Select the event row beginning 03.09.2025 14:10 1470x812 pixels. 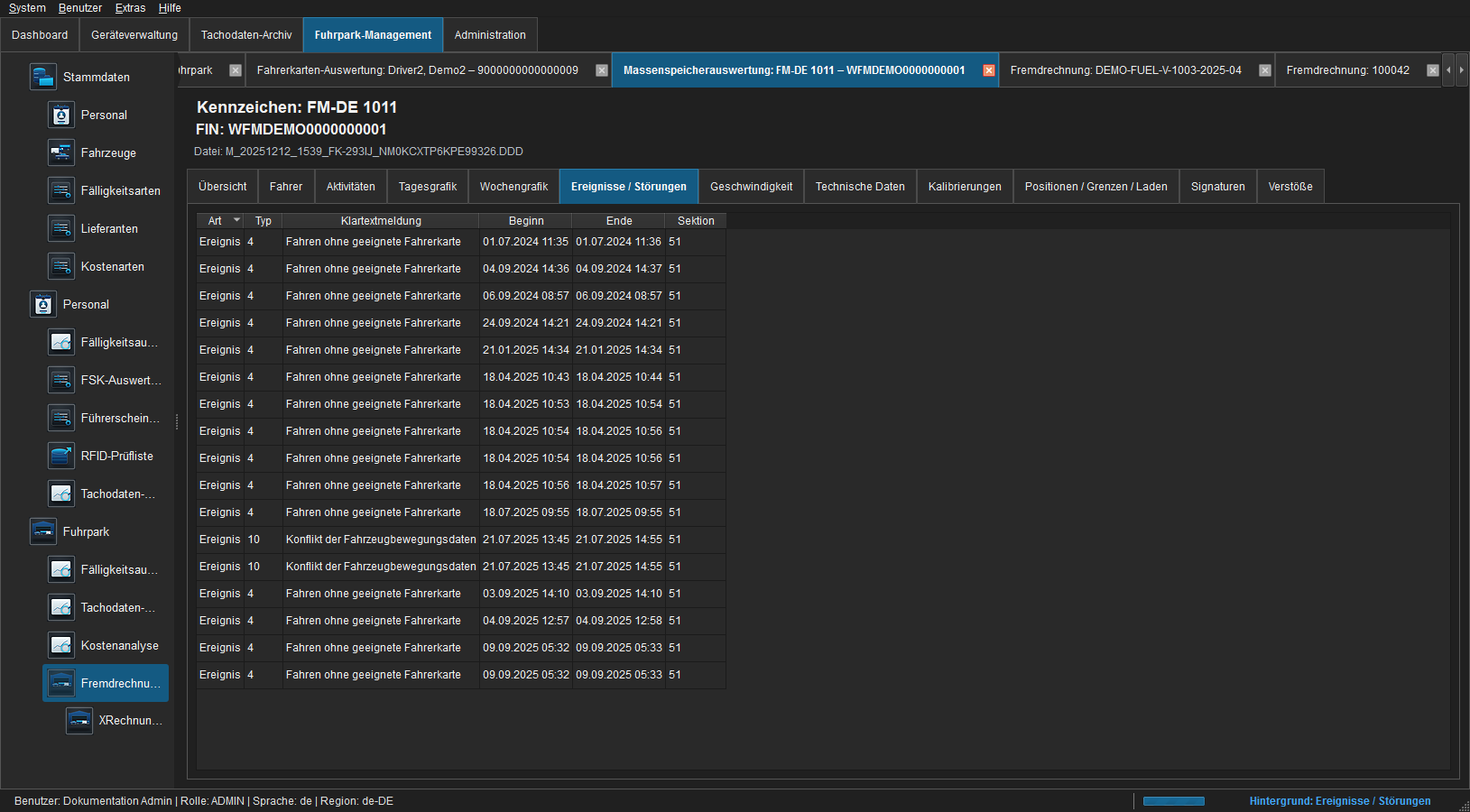(461, 594)
